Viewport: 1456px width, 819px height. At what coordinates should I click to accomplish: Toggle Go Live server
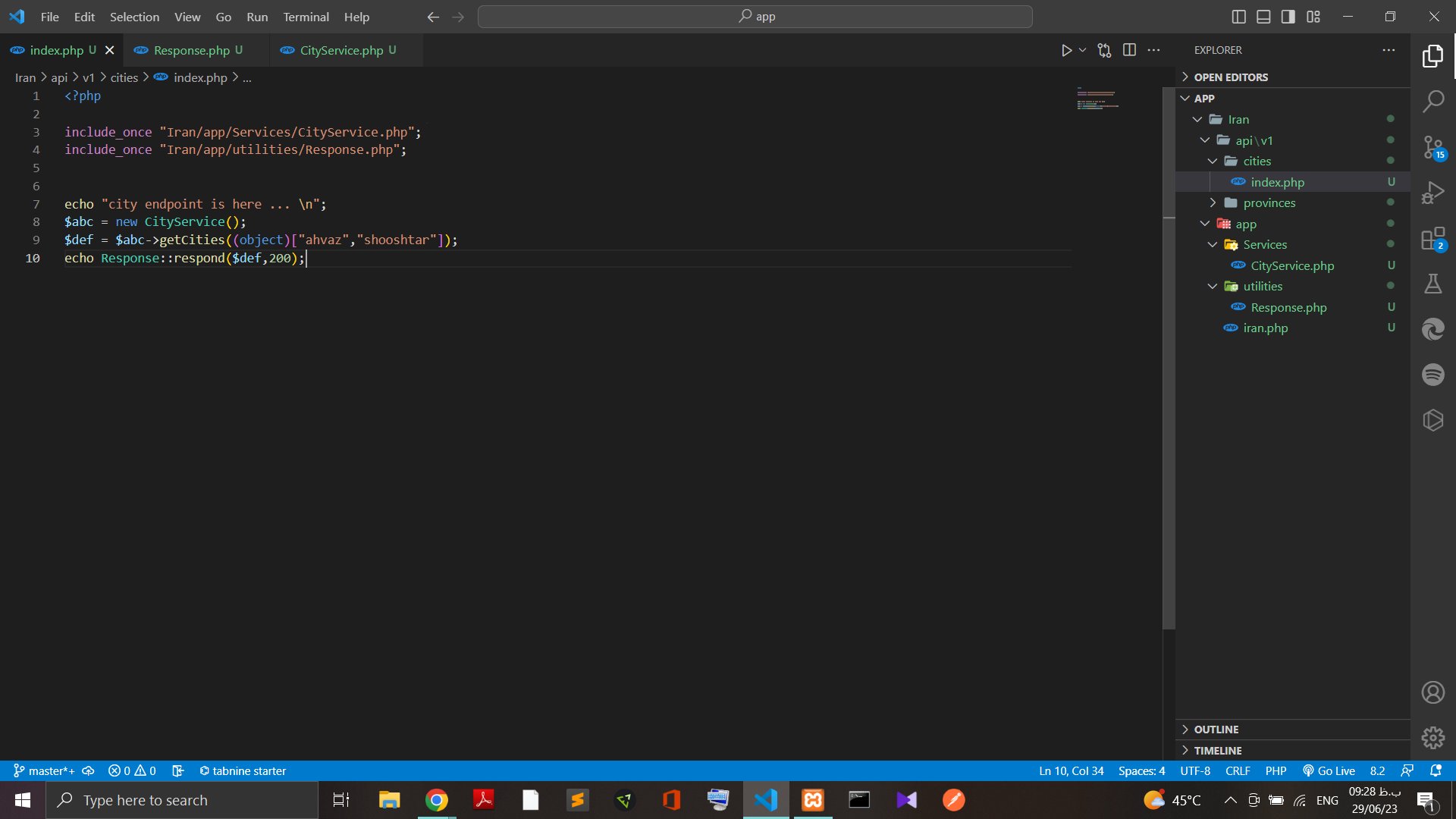[1329, 770]
